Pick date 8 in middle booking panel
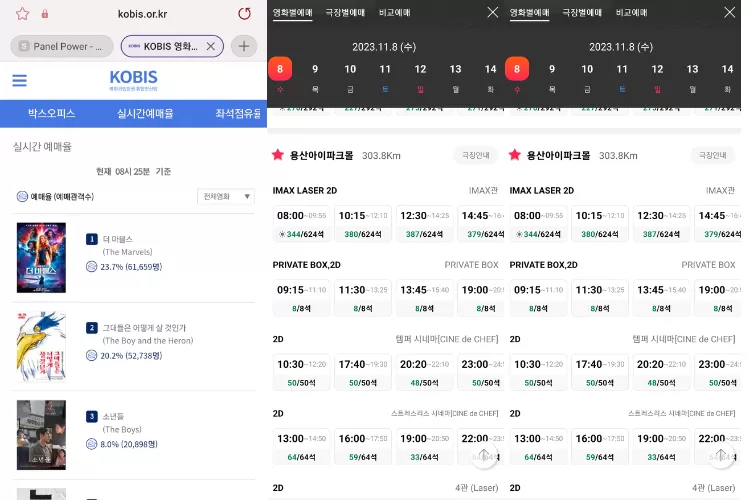This screenshot has height=500, width=750. 280,69
